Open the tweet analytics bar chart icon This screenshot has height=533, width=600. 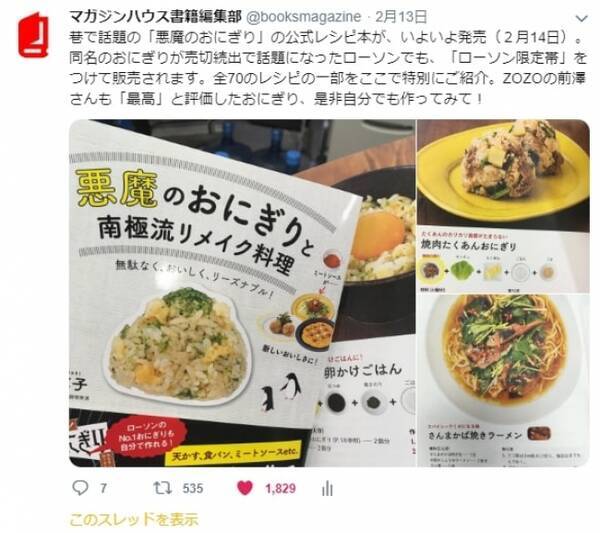click(x=327, y=488)
